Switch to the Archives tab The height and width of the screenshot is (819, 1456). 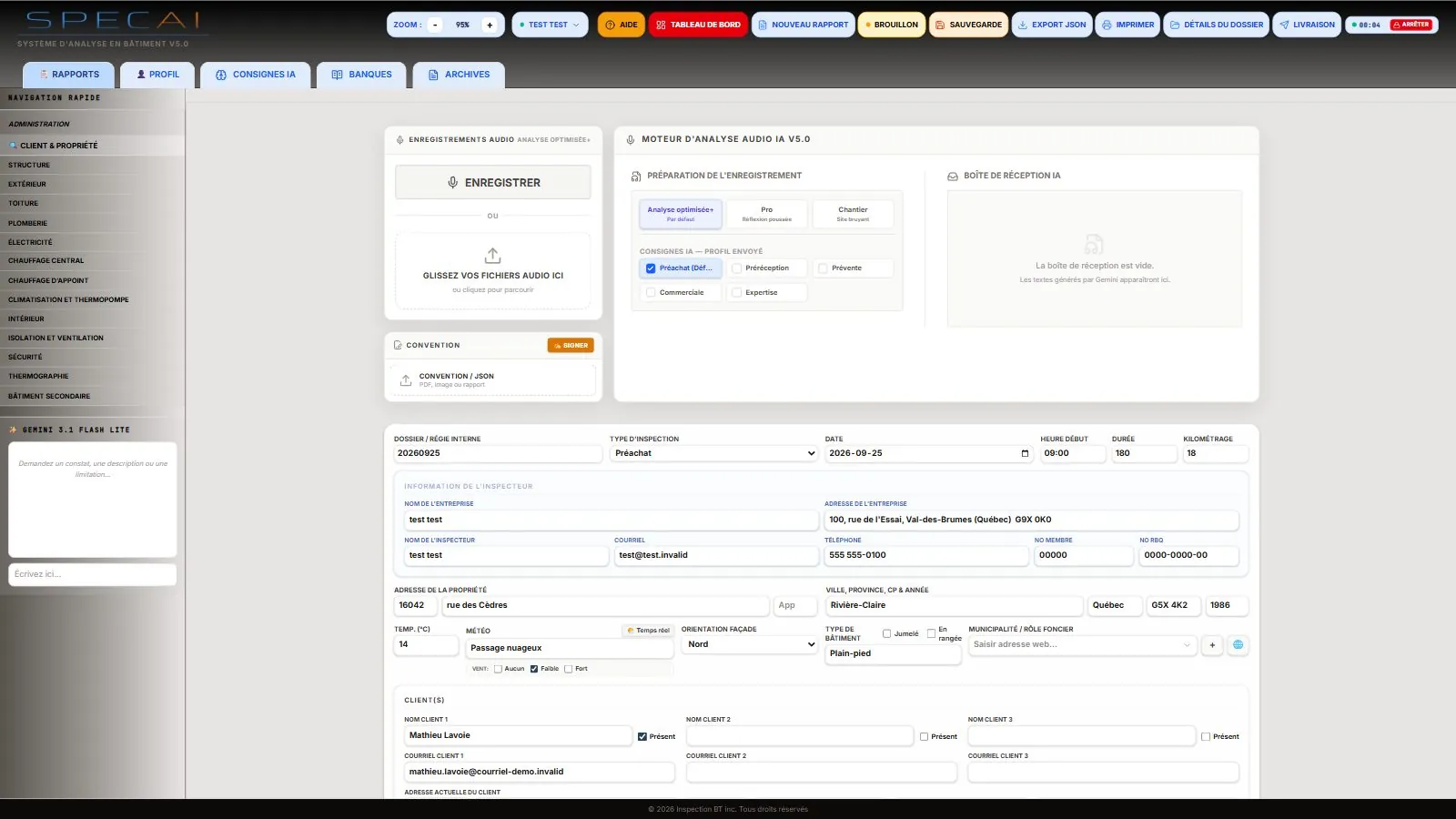pos(459,75)
